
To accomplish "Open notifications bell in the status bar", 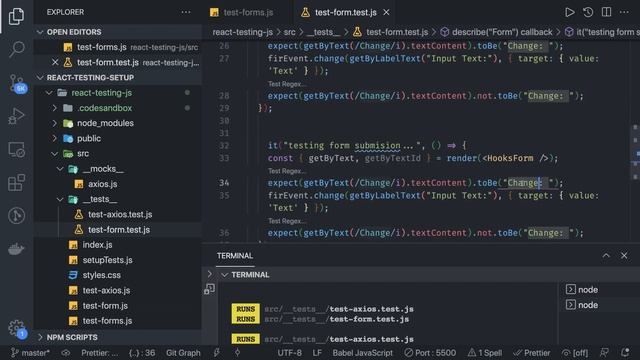I will pyautogui.click(x=625, y=352).
